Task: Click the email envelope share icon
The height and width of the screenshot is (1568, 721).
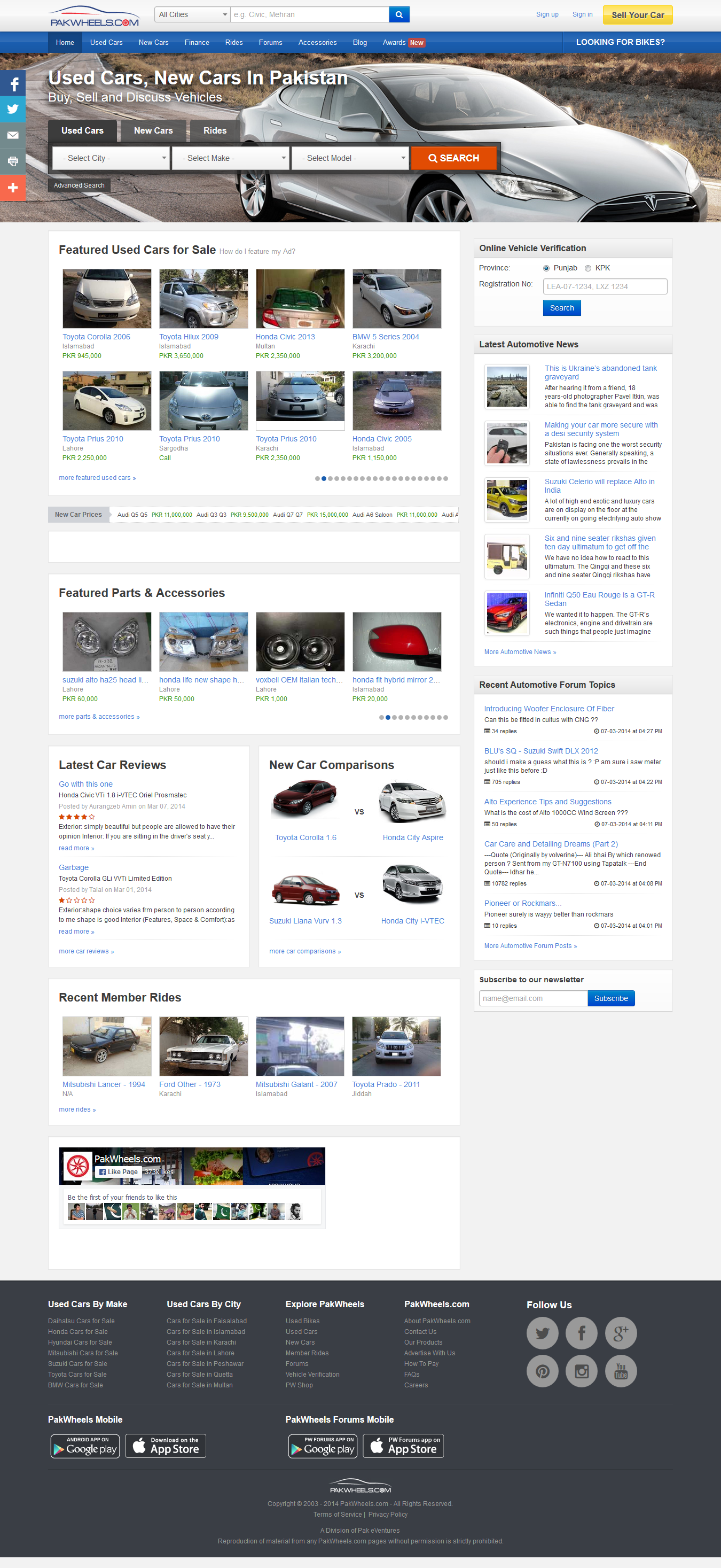Action: coord(13,136)
